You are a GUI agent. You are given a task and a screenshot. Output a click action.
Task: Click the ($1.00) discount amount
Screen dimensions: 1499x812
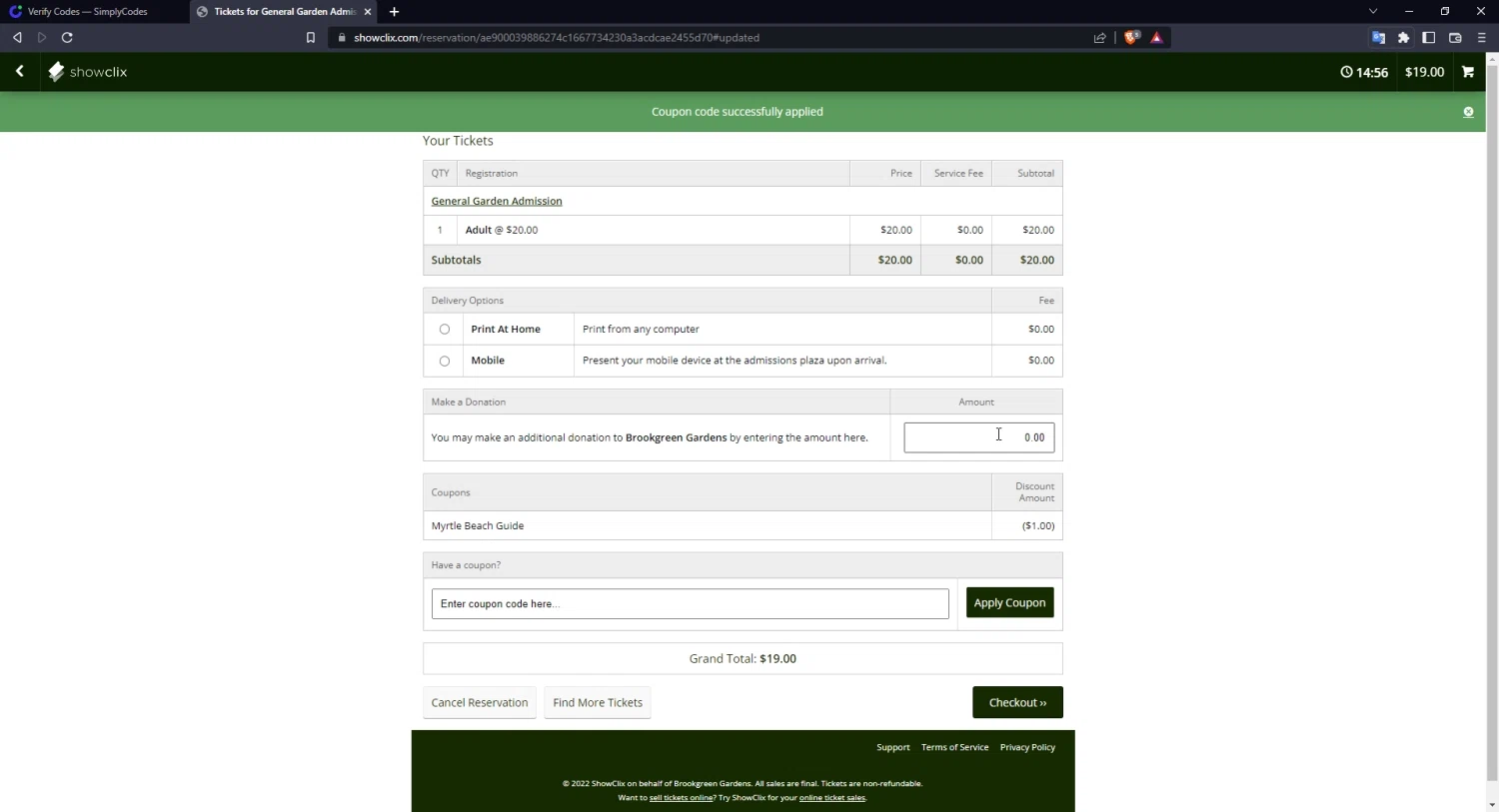(x=1038, y=525)
